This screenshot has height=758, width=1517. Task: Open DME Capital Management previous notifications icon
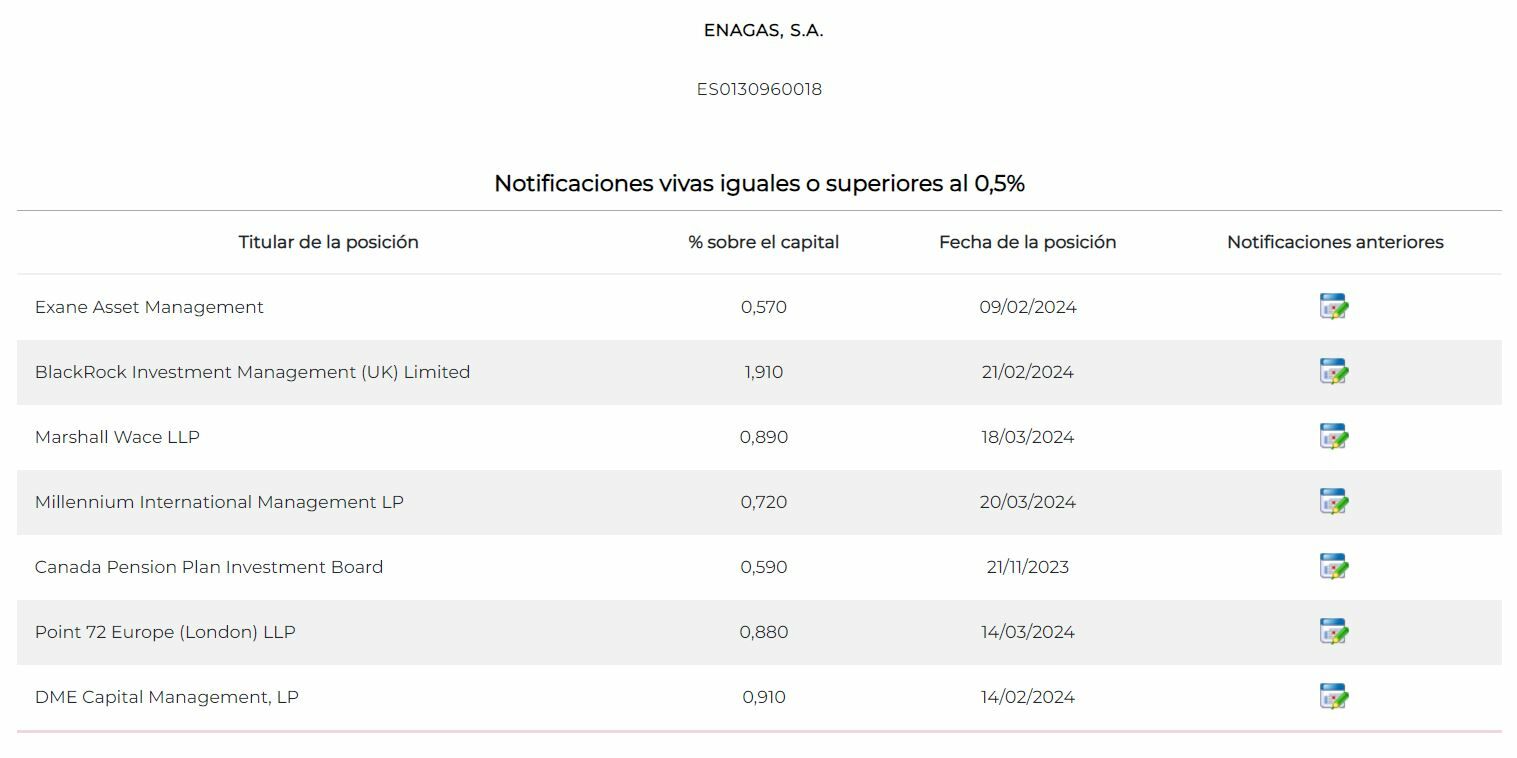pos(1334,697)
